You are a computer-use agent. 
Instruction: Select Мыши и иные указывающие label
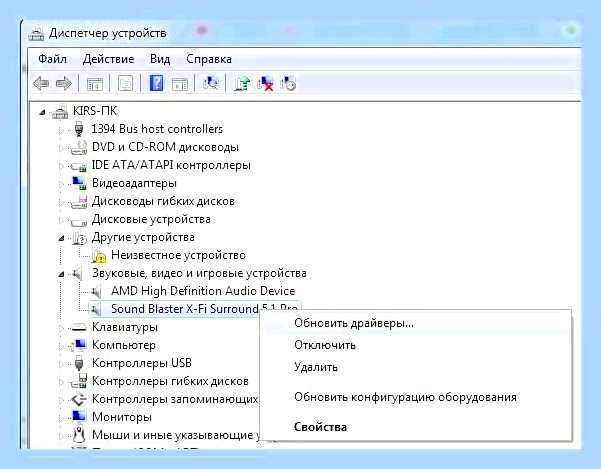click(172, 435)
